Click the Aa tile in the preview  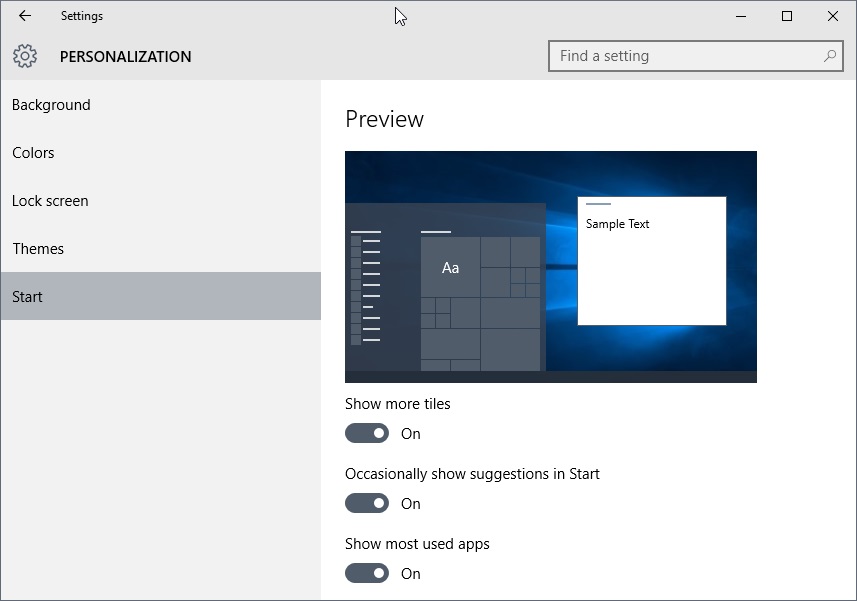tap(450, 267)
